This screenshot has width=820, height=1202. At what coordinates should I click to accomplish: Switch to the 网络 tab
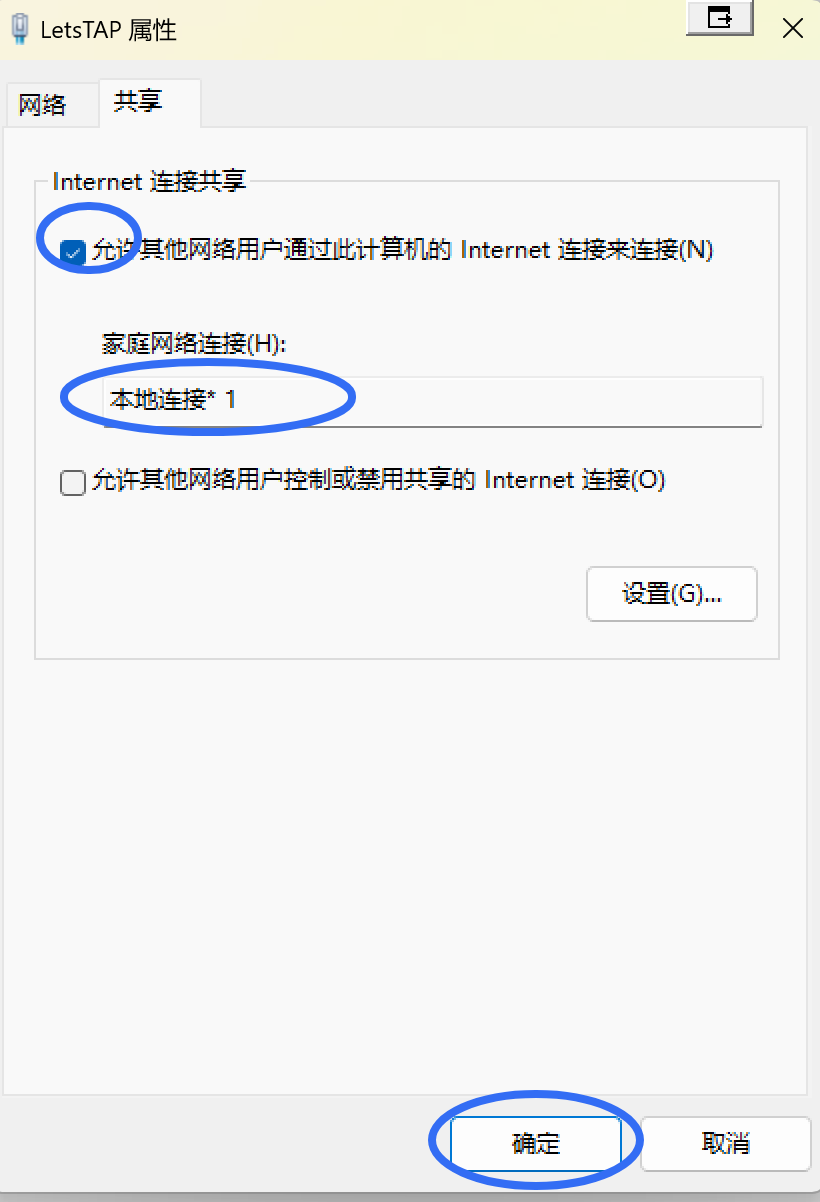tap(43, 105)
